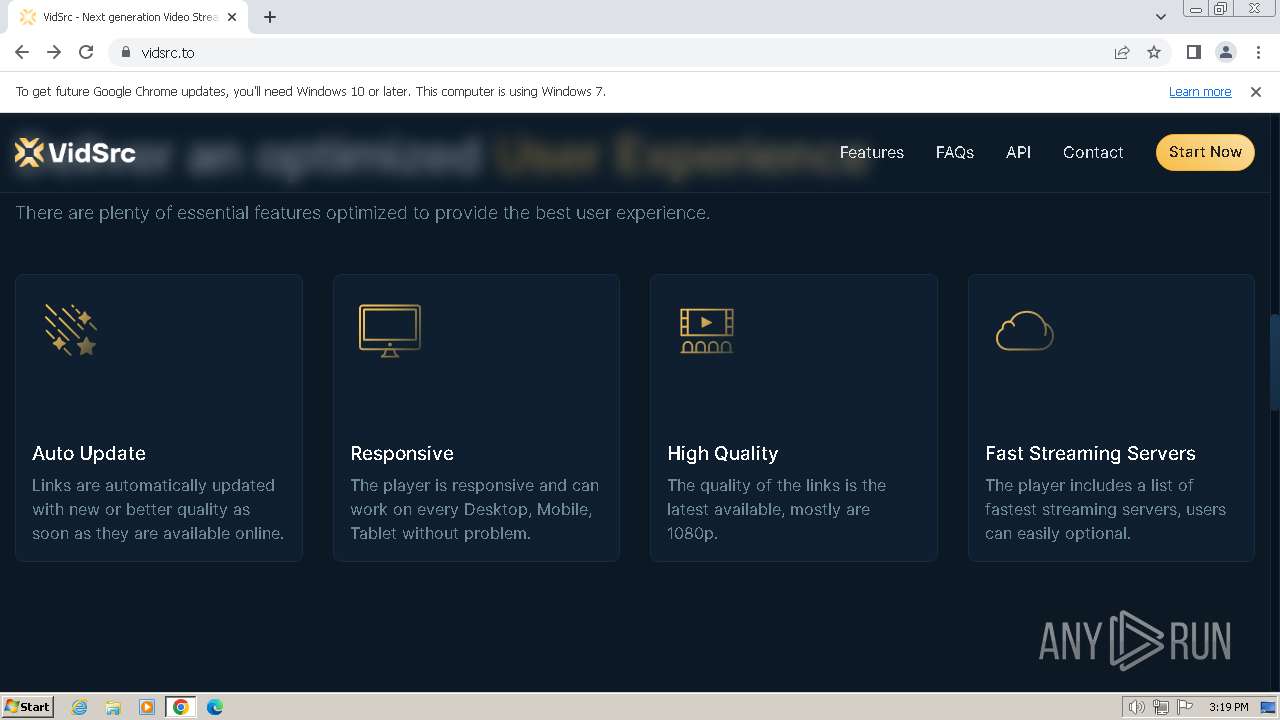1280x720 pixels.
Task: Click the Start Now button
Action: tap(1205, 152)
